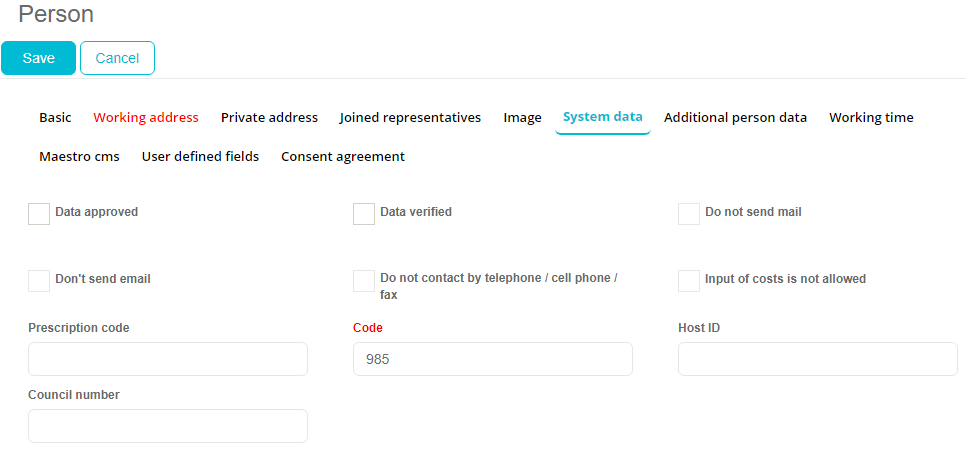Open the Basic tab
This screenshot has height=458, width=966.
pos(55,117)
